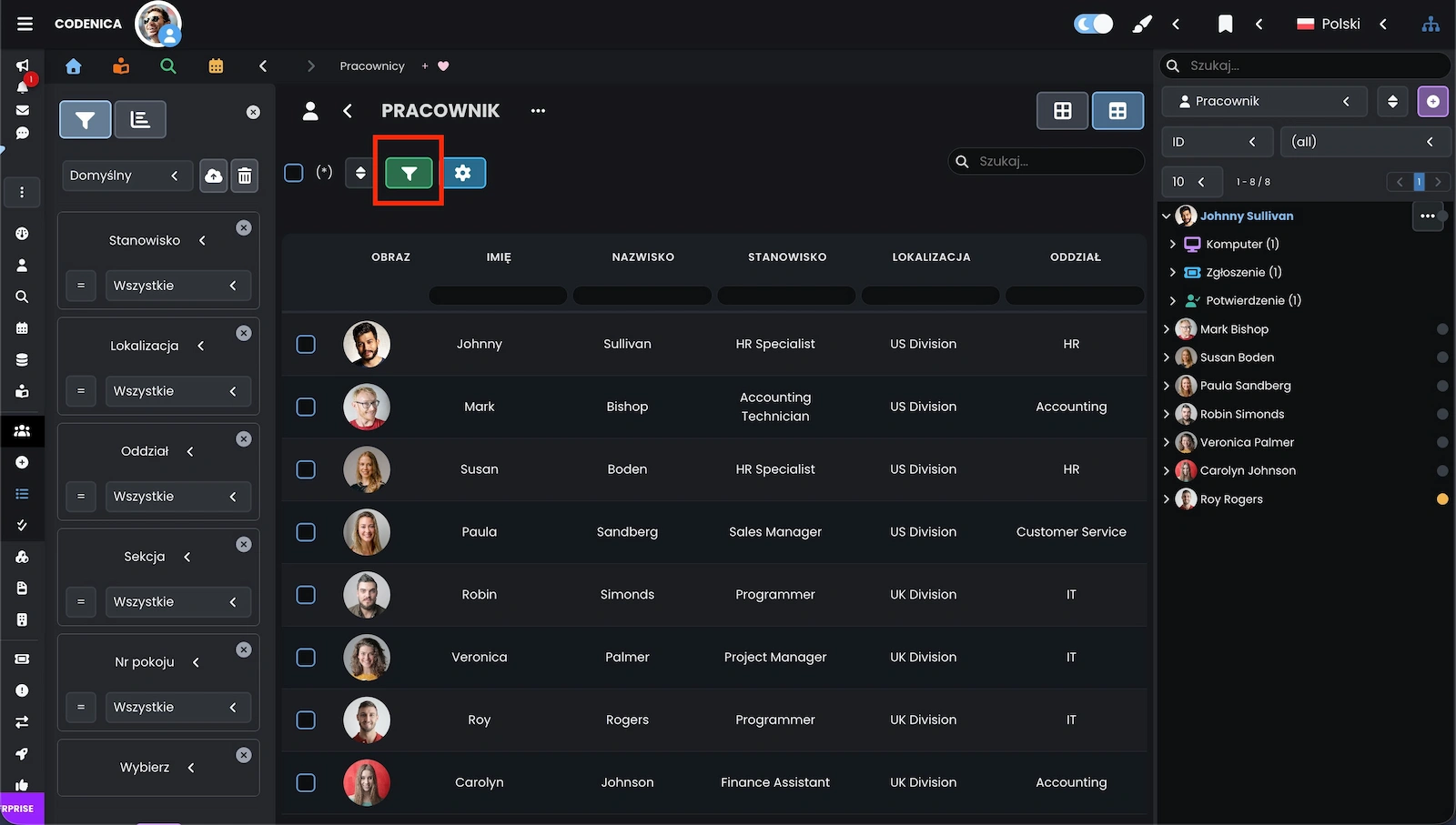This screenshot has width=1456, height=825.
Task: Open the Wszystkie dropdown under Stanowisko
Action: 177,285
